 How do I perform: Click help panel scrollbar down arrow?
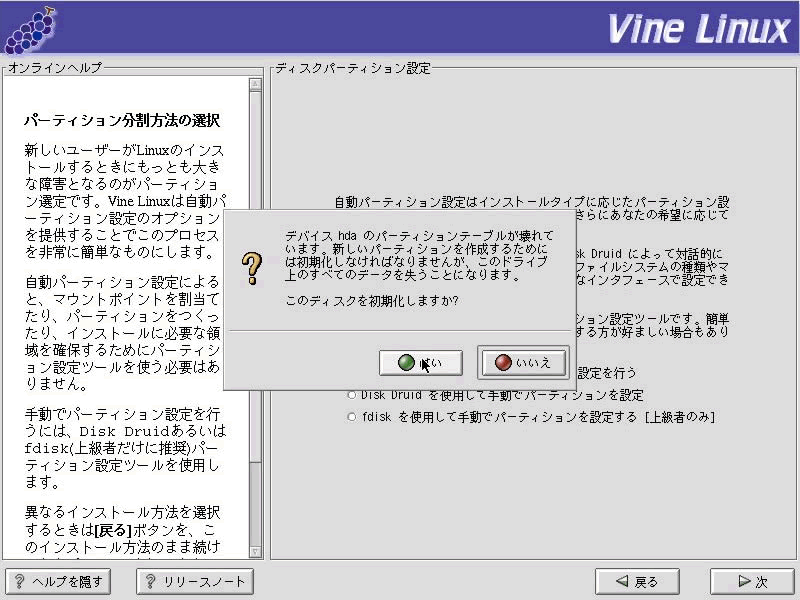point(256,552)
